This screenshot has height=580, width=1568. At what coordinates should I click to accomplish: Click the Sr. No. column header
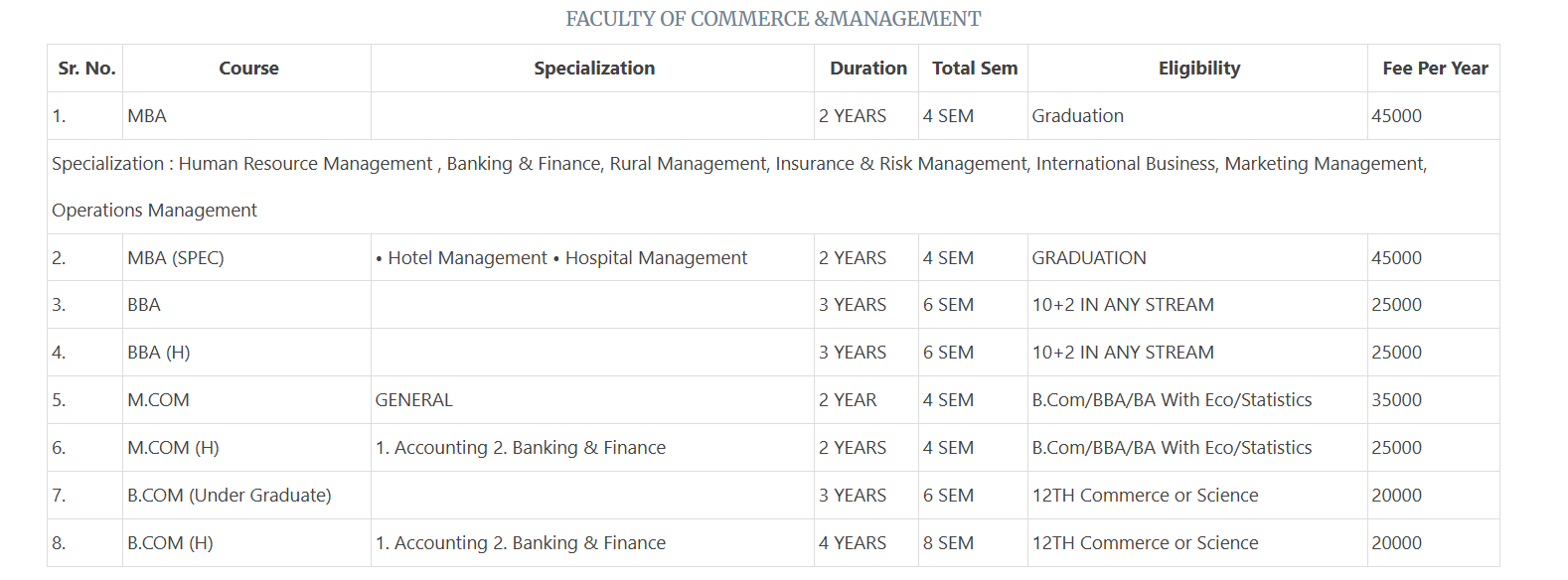click(86, 69)
